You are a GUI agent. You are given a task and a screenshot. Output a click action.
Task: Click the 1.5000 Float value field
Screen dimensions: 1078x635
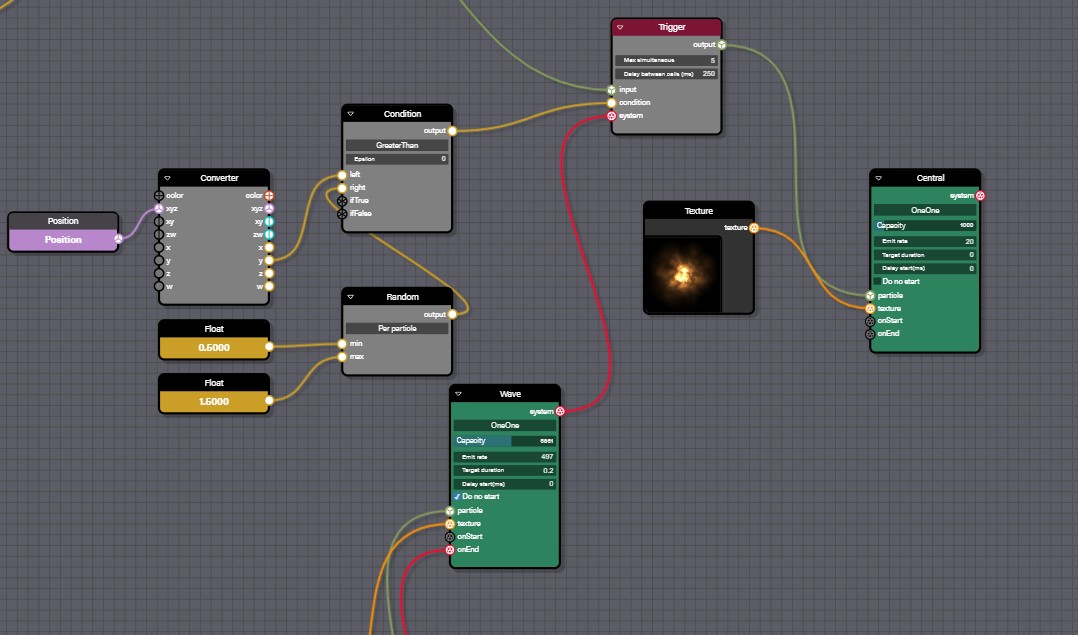(x=213, y=401)
